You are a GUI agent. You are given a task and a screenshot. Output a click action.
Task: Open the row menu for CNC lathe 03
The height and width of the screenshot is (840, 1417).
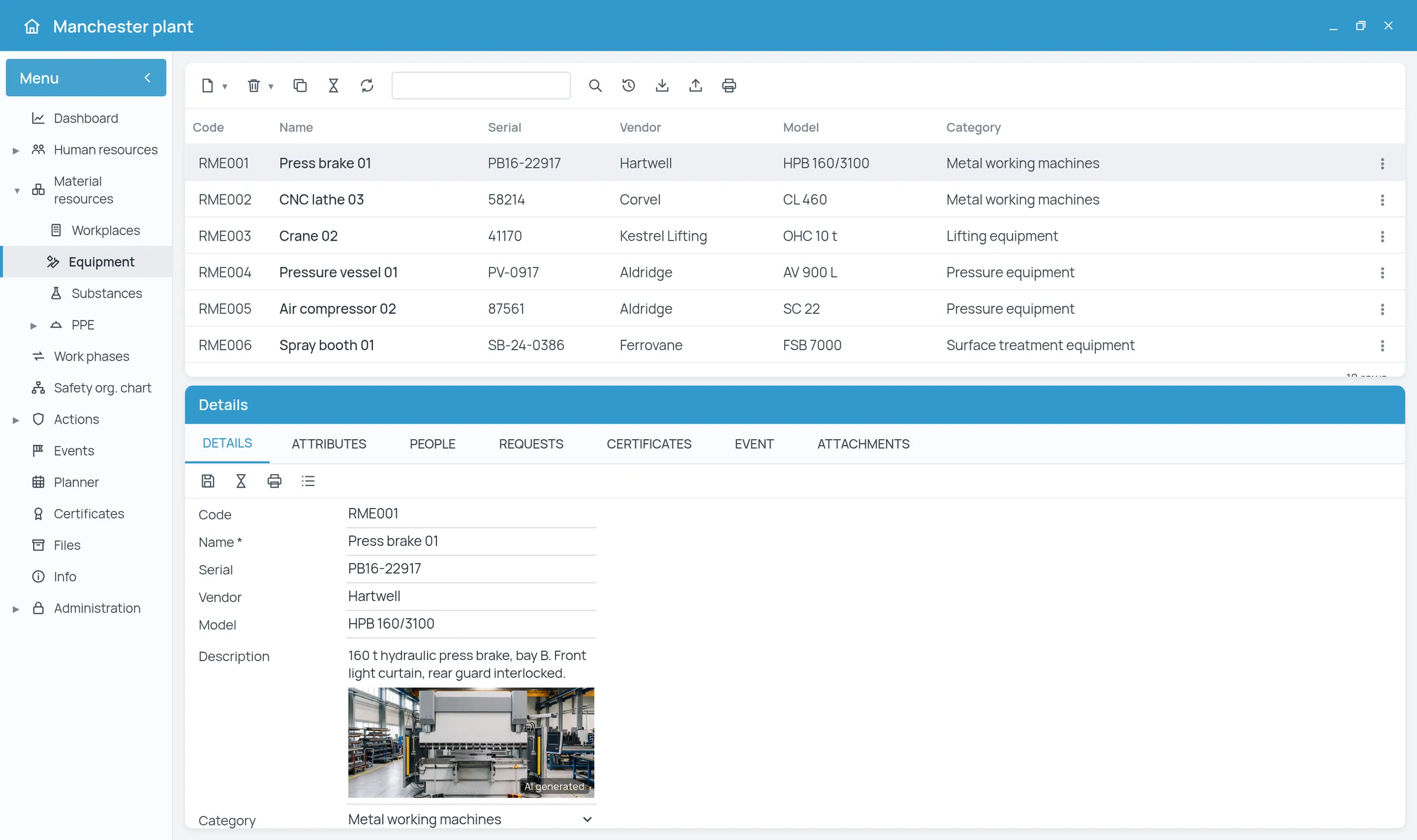pyautogui.click(x=1383, y=200)
